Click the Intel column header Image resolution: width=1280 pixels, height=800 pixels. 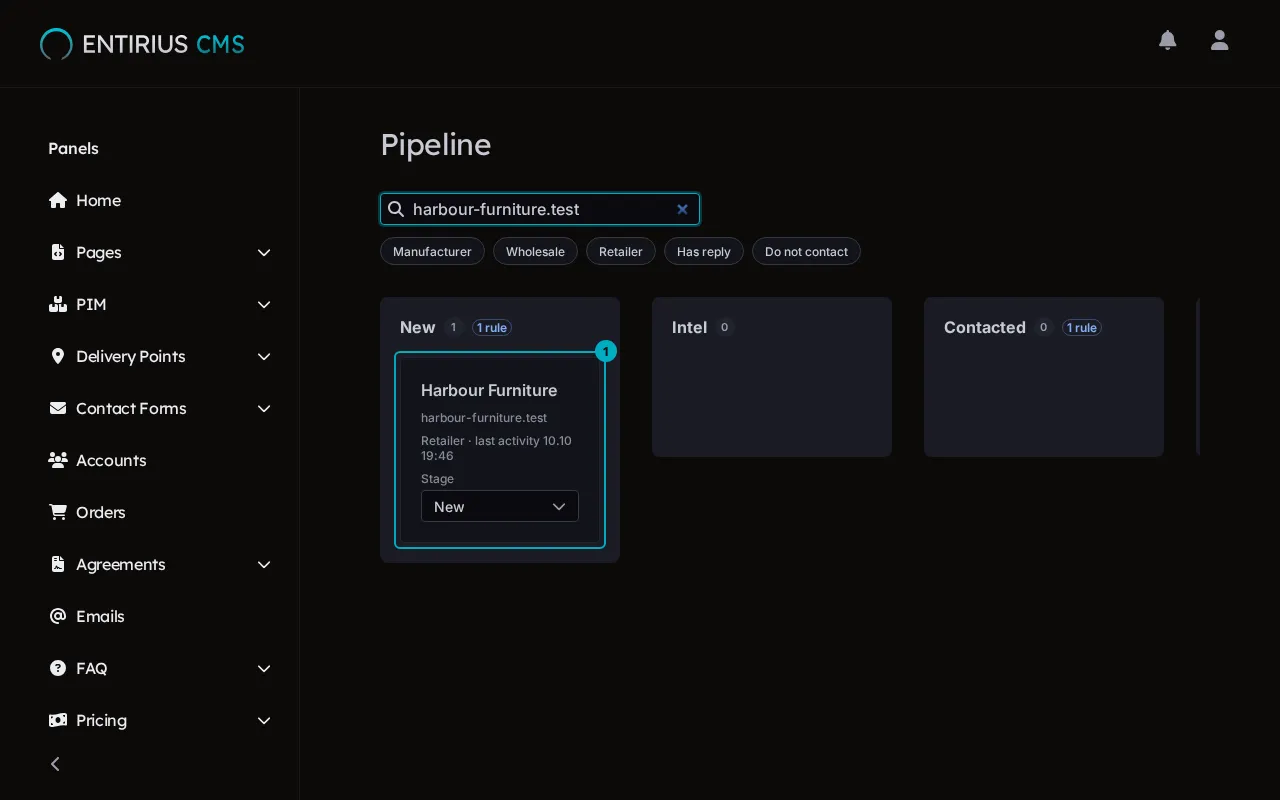(689, 327)
